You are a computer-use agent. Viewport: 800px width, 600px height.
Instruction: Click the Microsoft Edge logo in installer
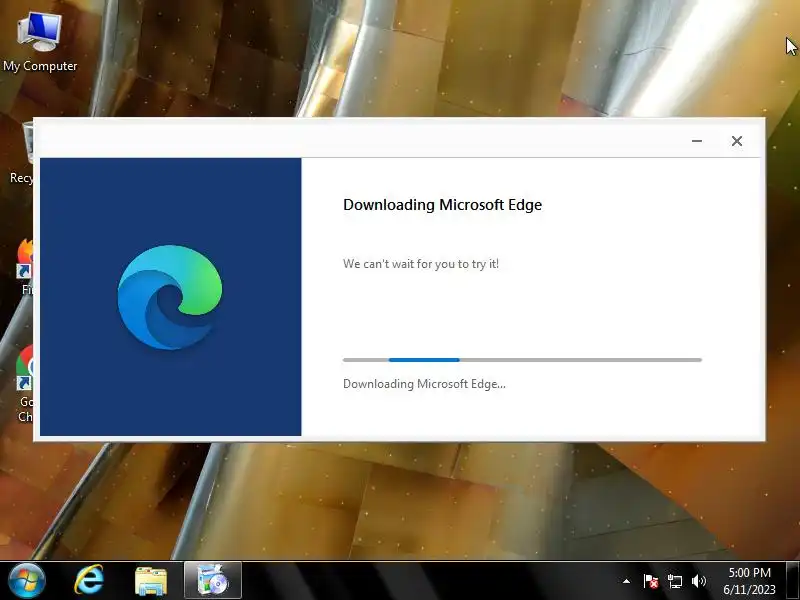pos(170,297)
